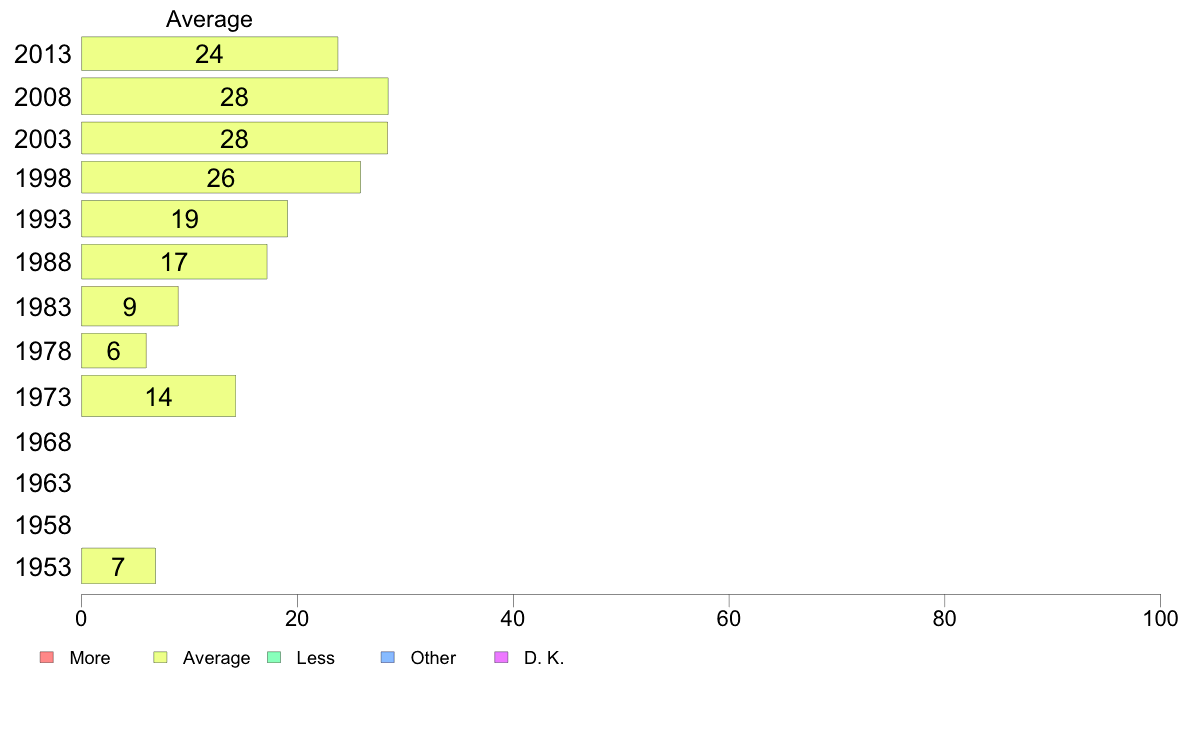This screenshot has width=1188, height=736.
Task: Click the blue Other legend swatch
Action: click(387, 657)
